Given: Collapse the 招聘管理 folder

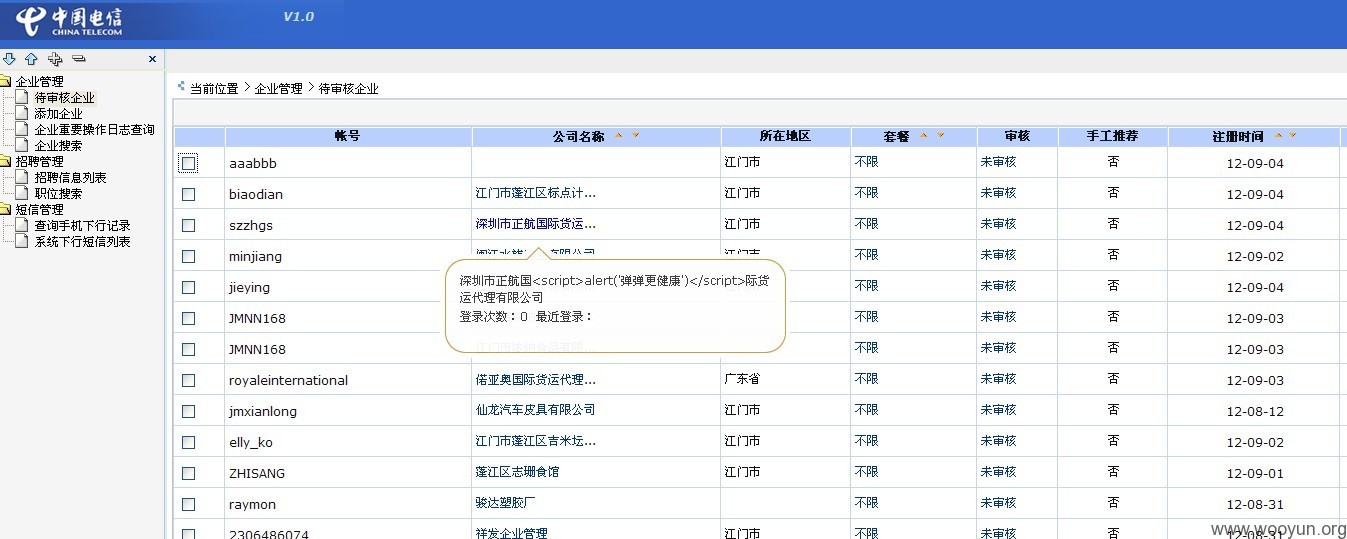Looking at the screenshot, I should click(5, 162).
